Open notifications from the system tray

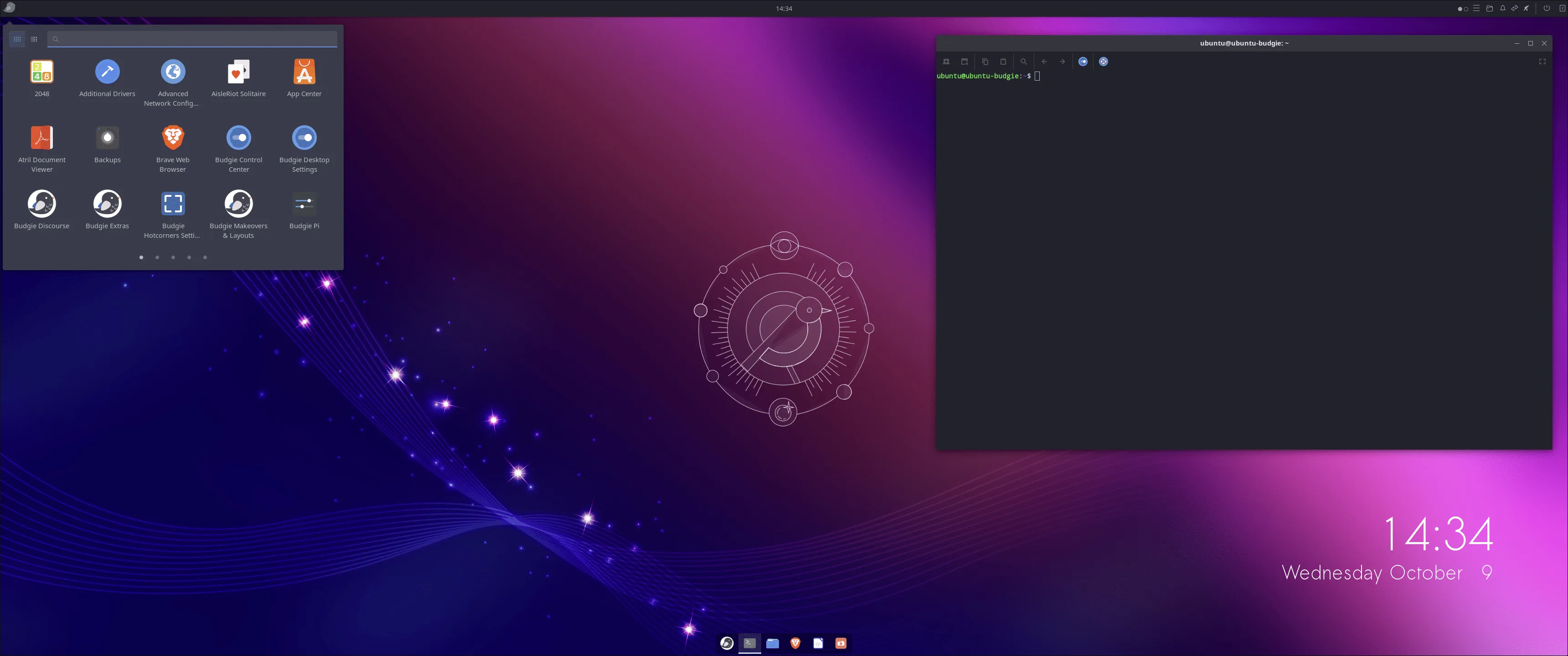[1502, 8]
